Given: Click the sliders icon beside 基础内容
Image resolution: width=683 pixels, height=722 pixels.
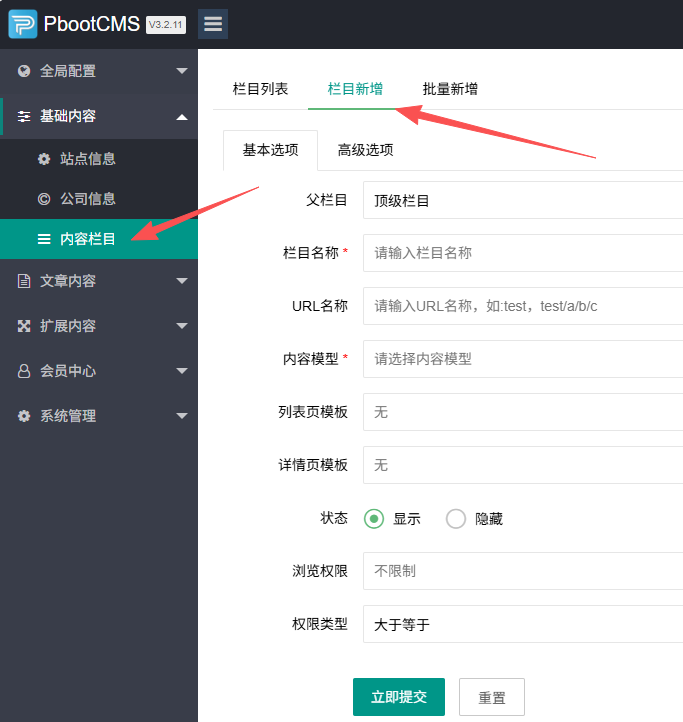Looking at the screenshot, I should click(24, 116).
